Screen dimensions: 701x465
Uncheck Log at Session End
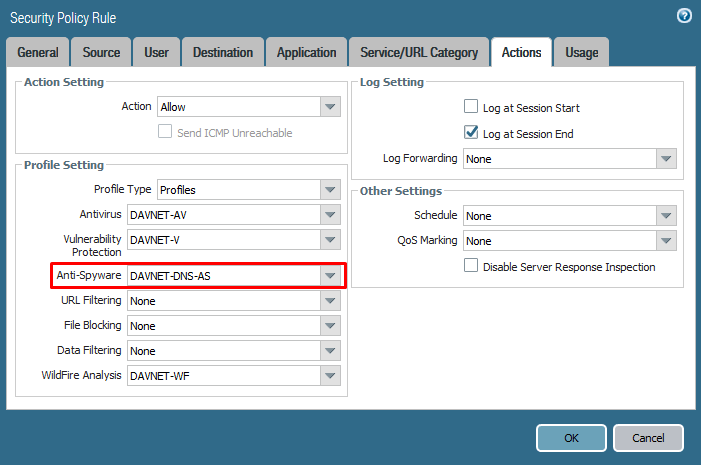pyautogui.click(x=471, y=133)
